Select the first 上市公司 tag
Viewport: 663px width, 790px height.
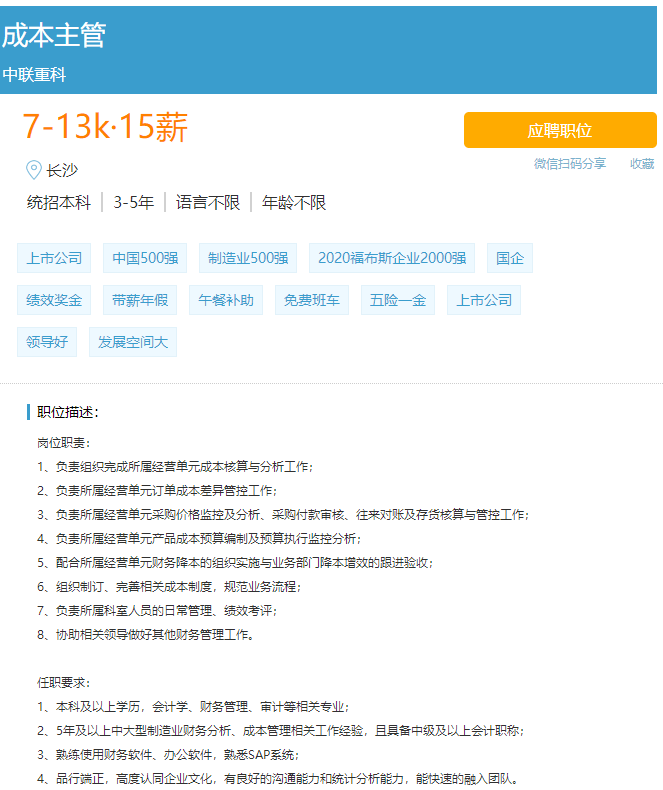point(54,258)
